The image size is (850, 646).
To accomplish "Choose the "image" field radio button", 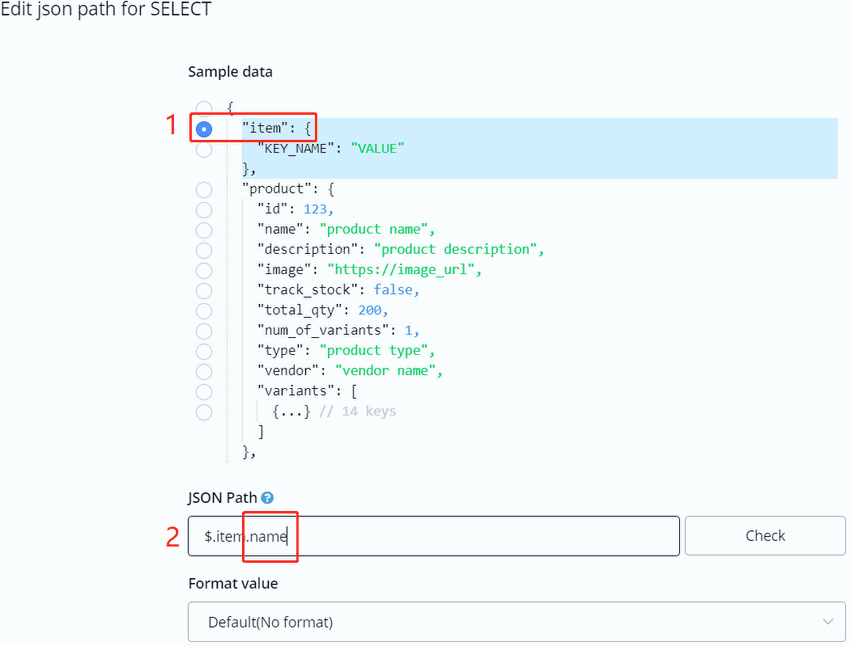I will (x=204, y=270).
